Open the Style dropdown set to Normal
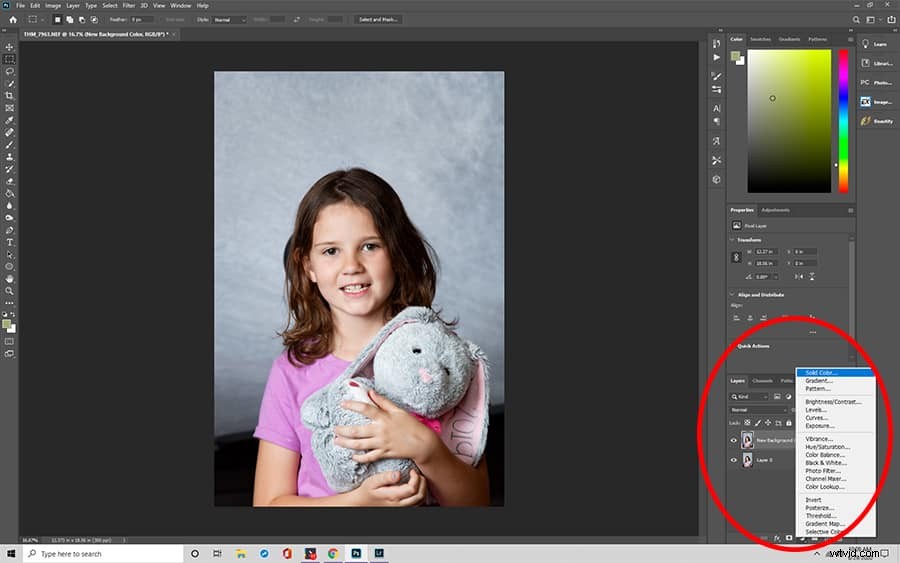 (x=229, y=20)
